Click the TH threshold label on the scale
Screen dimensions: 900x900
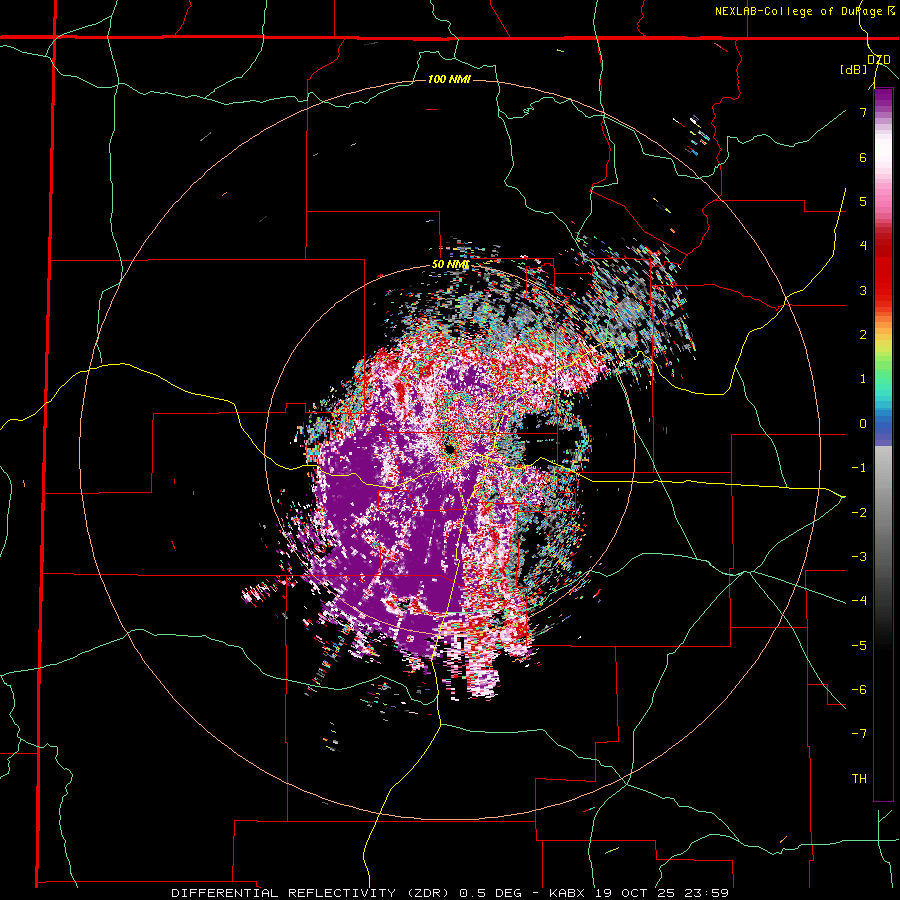point(859,778)
